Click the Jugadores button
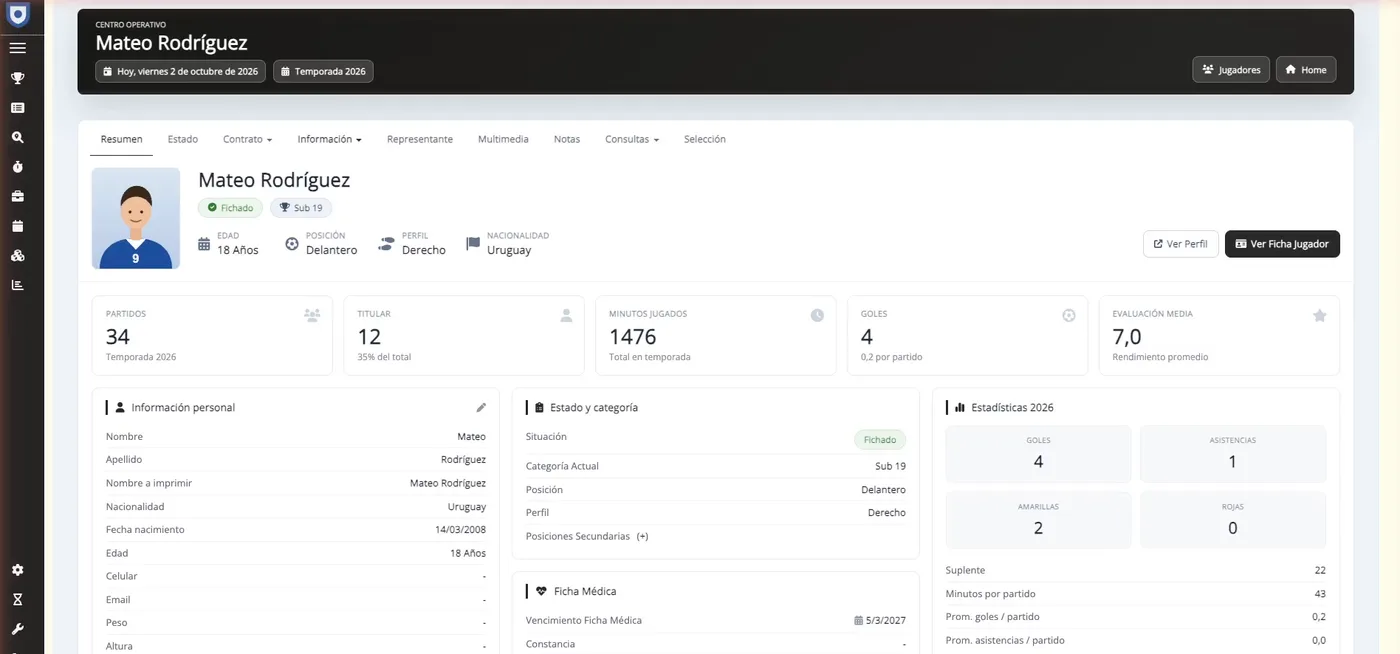Screen dimensions: 1400x654 pyautogui.click(x=1231, y=70)
